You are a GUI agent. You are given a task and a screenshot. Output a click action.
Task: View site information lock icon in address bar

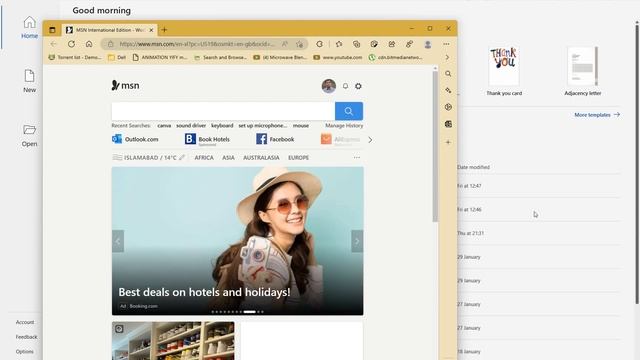pyautogui.click(x=110, y=44)
